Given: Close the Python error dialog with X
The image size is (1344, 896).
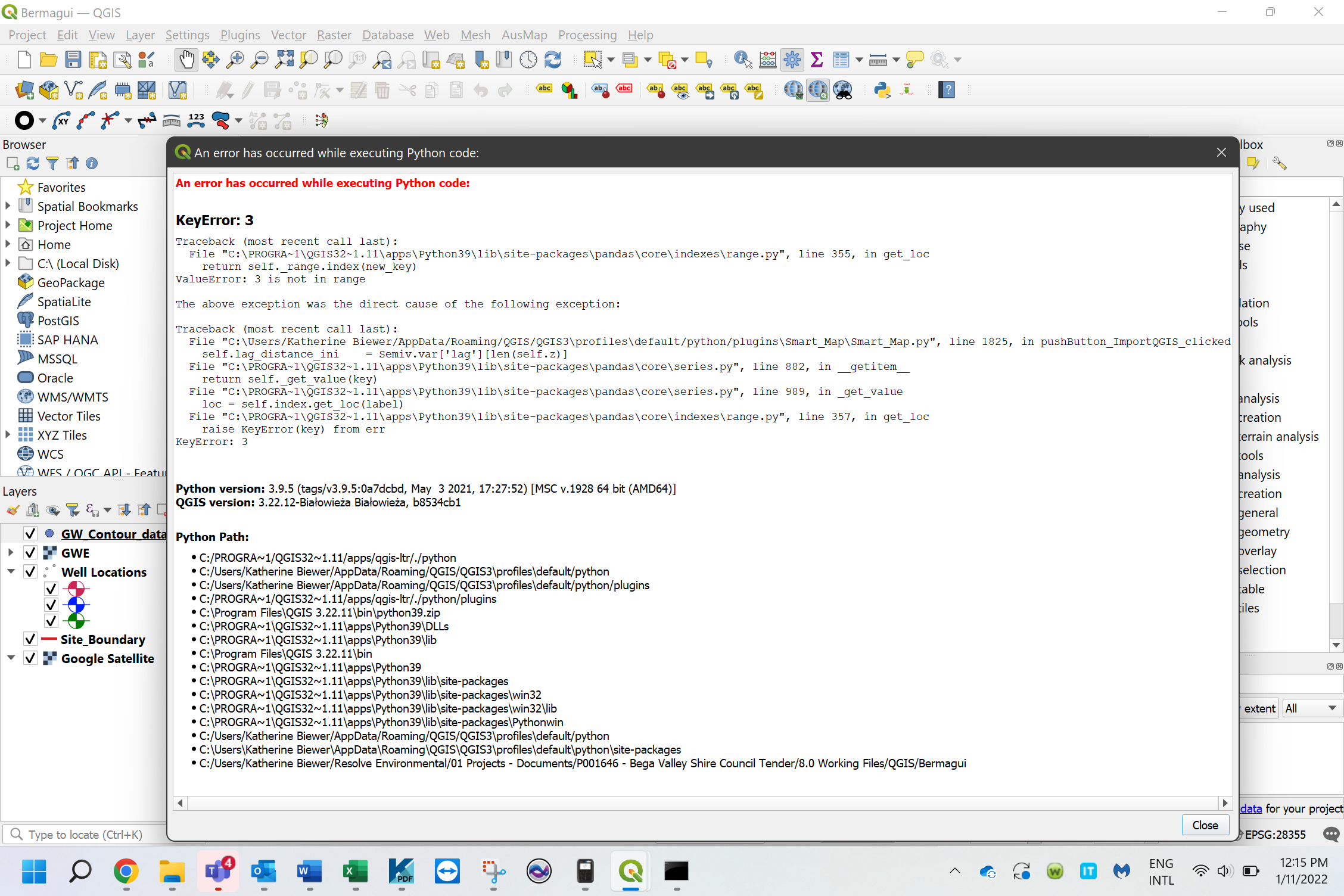Looking at the screenshot, I should coord(1221,153).
